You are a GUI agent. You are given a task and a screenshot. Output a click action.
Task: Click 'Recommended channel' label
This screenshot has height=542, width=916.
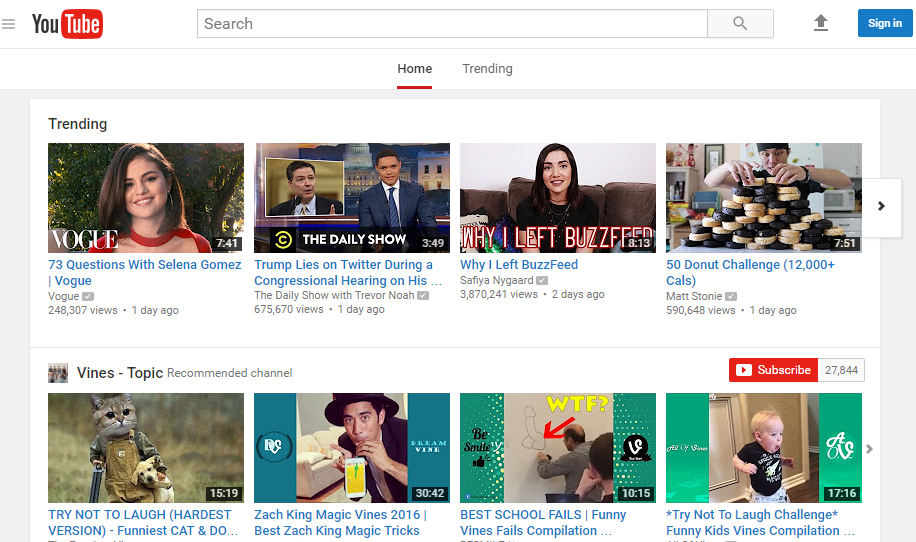pyautogui.click(x=230, y=373)
